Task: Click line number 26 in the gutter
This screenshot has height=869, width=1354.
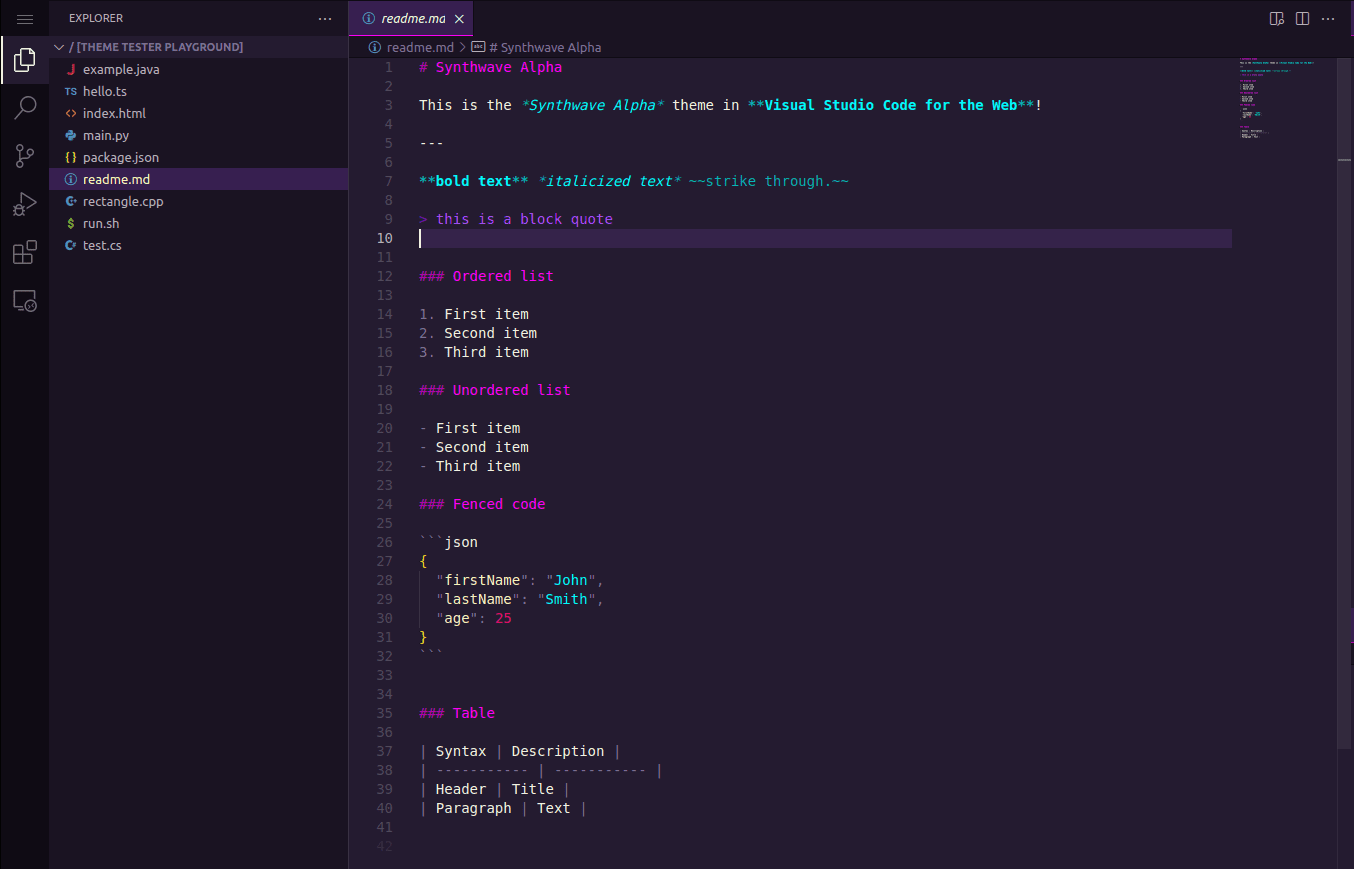Action: [385, 543]
